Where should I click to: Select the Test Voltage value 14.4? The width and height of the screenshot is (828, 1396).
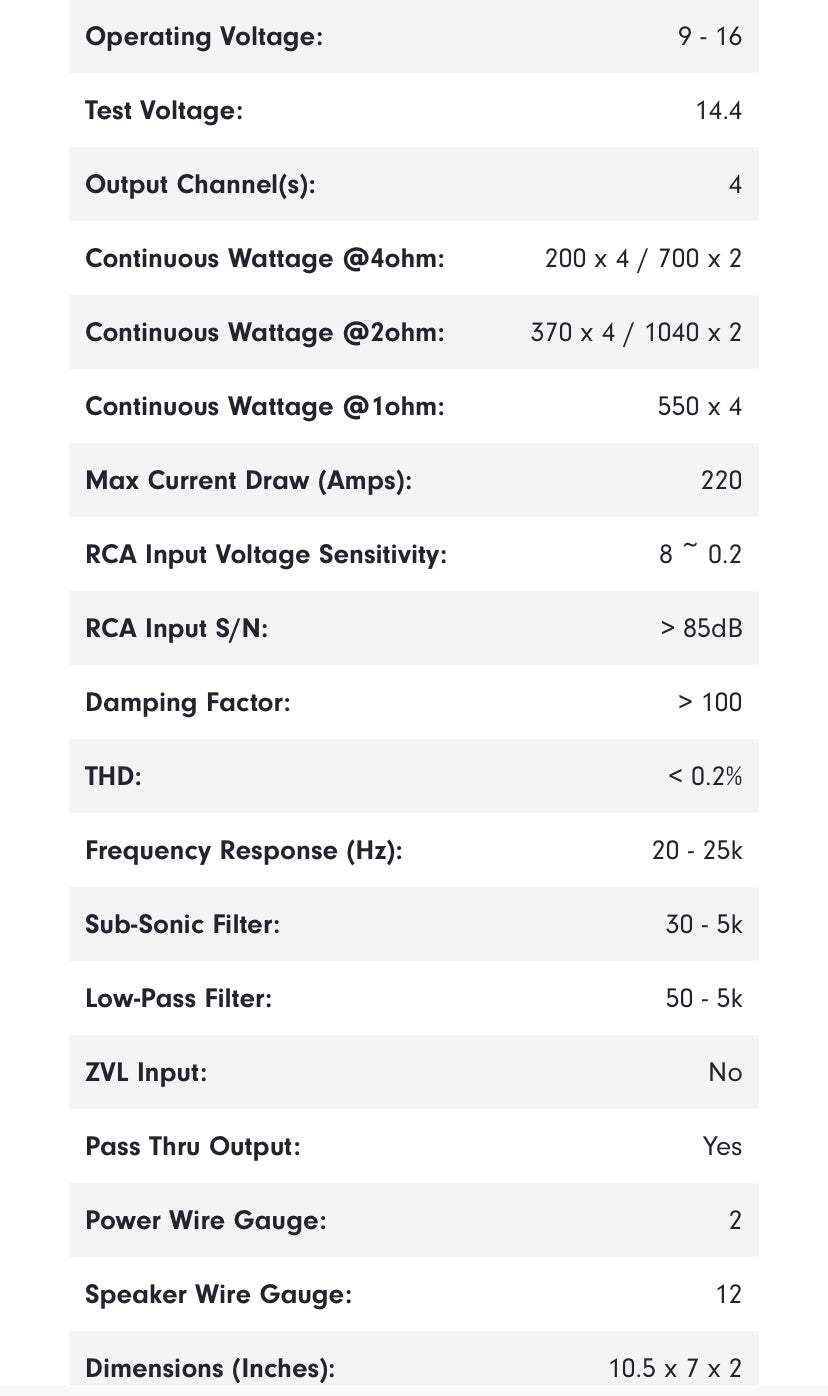coord(718,111)
